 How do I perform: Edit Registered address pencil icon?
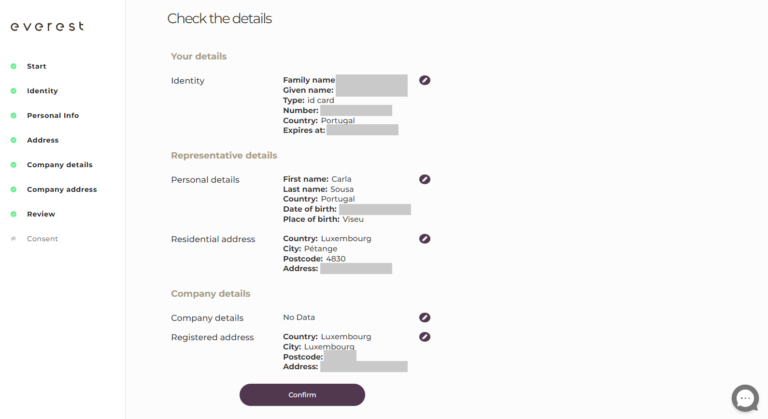point(425,337)
